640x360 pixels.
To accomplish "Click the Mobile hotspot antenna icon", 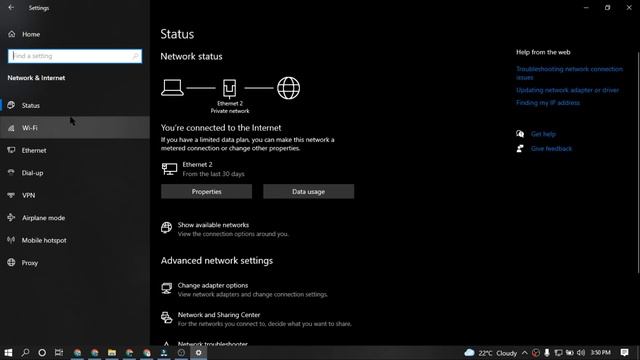I will (x=11, y=240).
